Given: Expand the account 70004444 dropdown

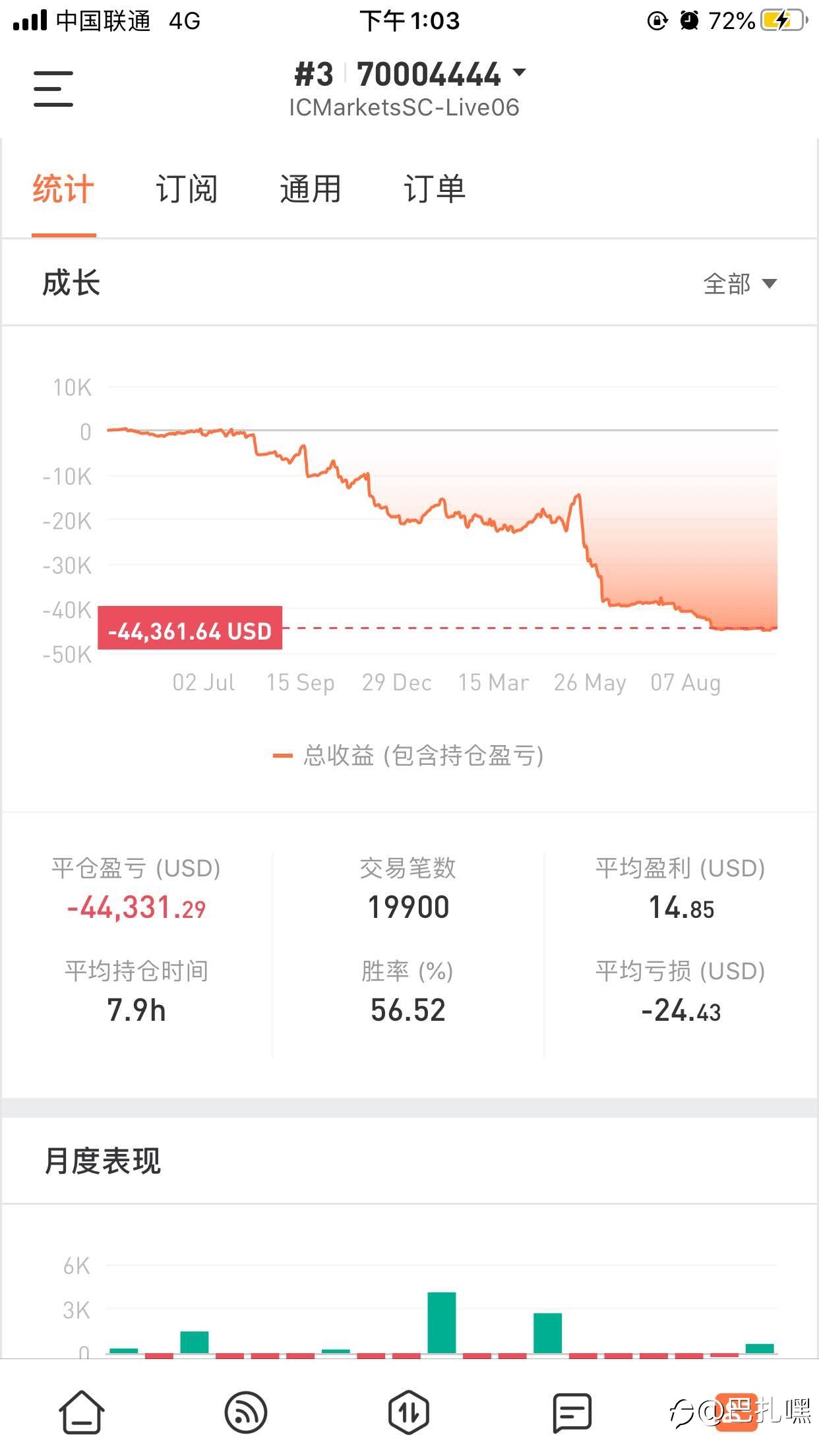Looking at the screenshot, I should click(x=519, y=73).
